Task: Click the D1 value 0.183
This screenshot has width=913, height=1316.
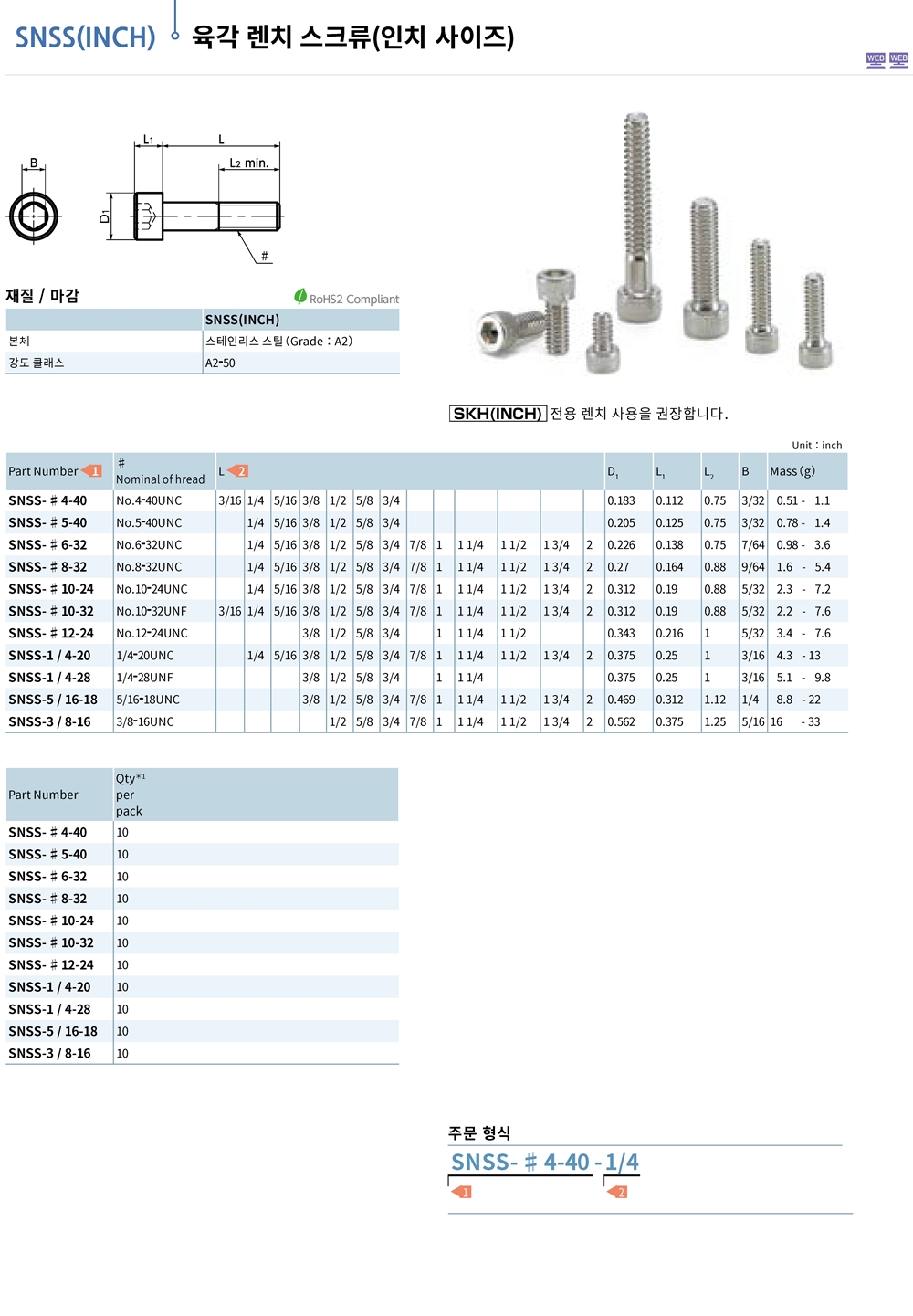Action: [x=621, y=500]
